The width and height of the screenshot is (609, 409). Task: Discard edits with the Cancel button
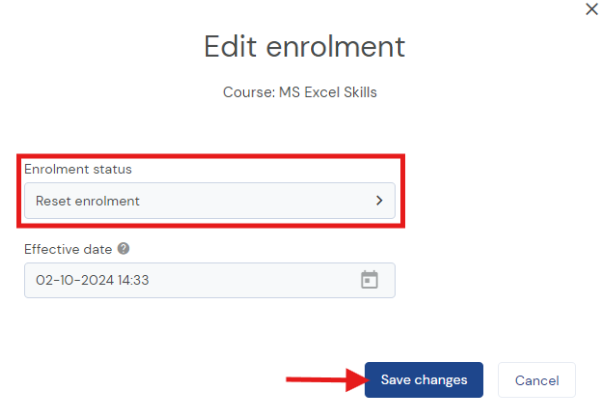(537, 380)
